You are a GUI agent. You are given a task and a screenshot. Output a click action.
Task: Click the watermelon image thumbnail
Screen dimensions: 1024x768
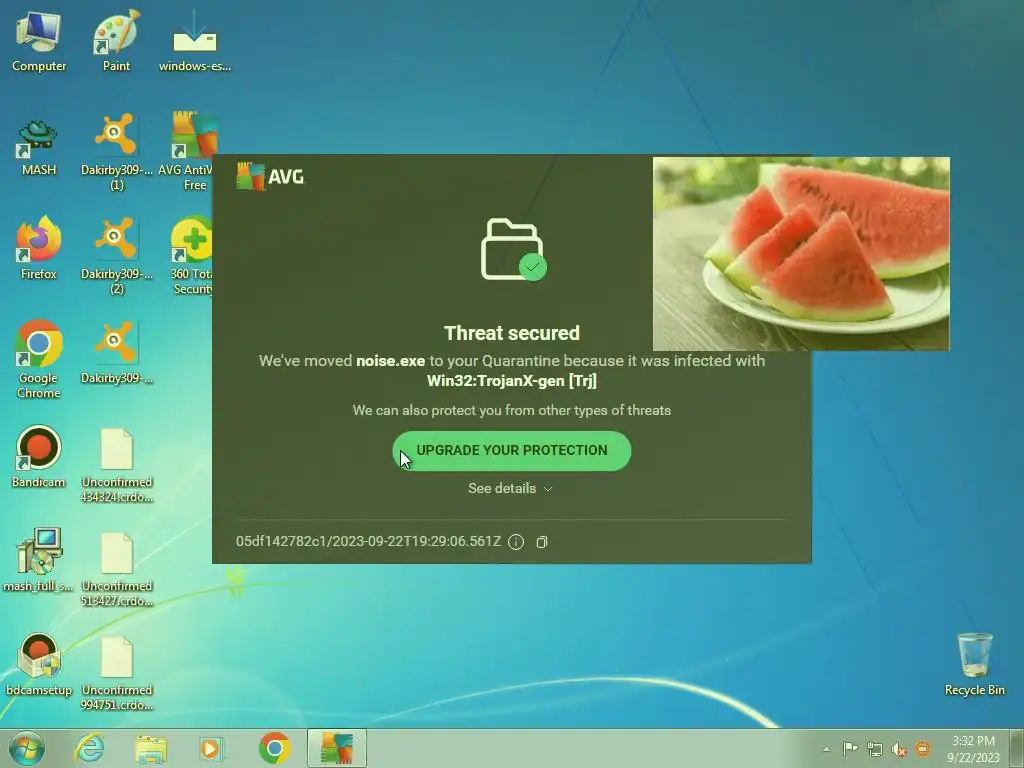point(801,254)
